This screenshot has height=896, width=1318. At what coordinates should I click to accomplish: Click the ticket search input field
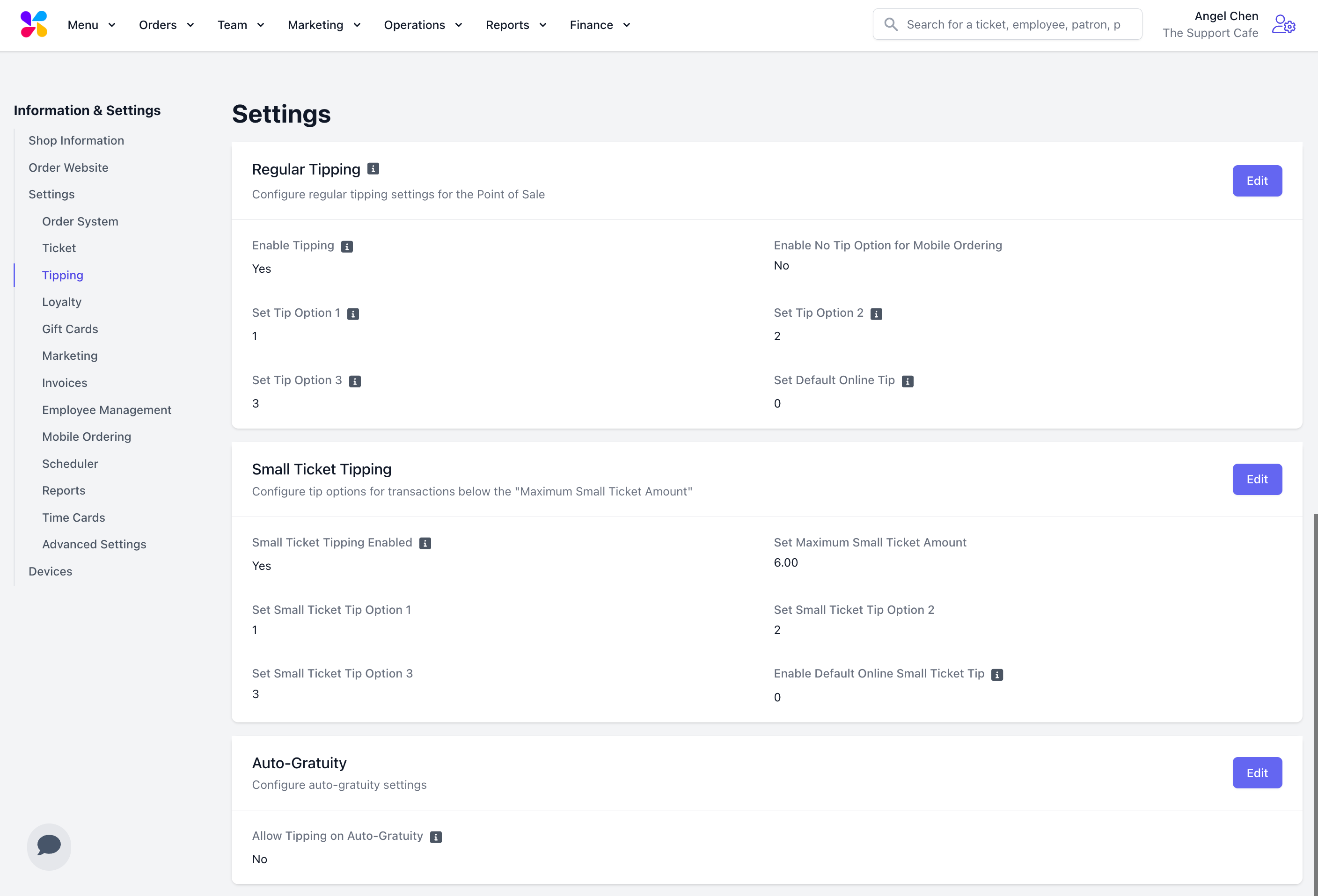click(1013, 24)
